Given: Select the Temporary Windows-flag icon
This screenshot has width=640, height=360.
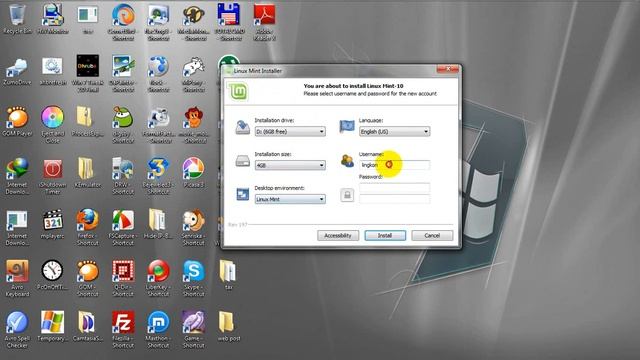Looking at the screenshot, I should [x=53, y=327].
